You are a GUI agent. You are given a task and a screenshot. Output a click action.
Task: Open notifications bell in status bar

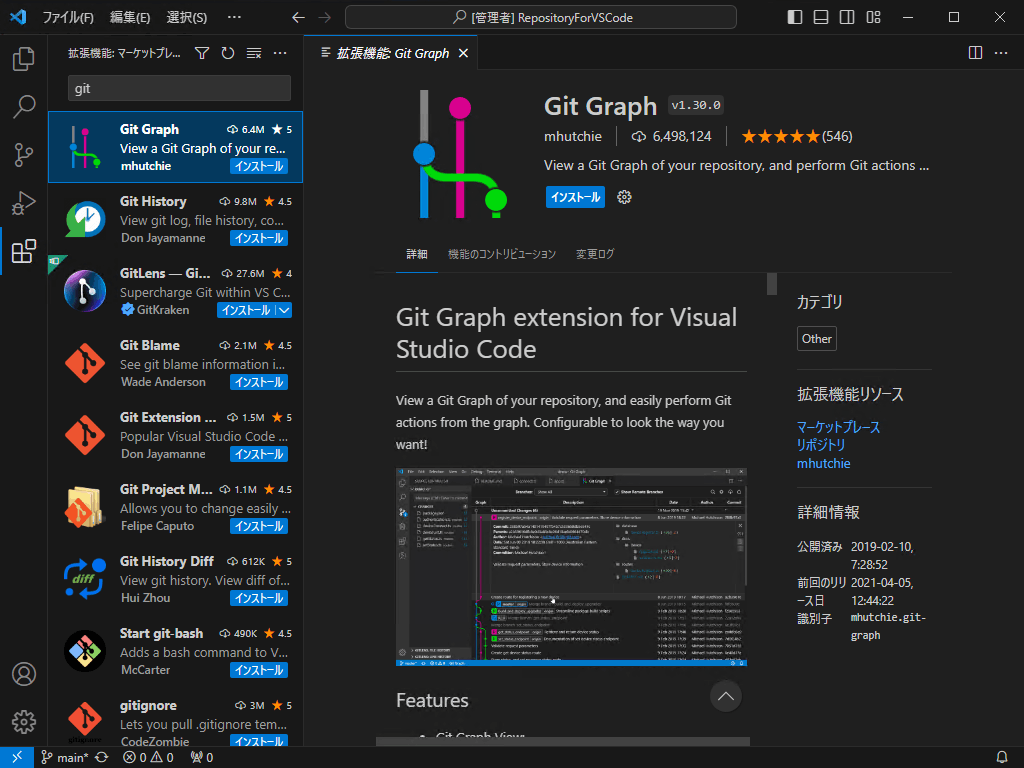point(1002,758)
